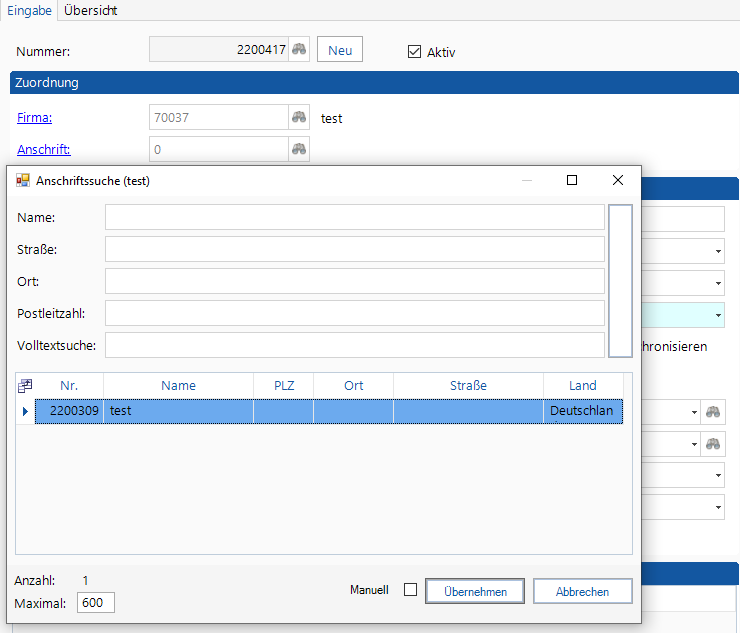This screenshot has height=633, width=740.
Task: Open the Anschrift link
Action: tap(43, 150)
